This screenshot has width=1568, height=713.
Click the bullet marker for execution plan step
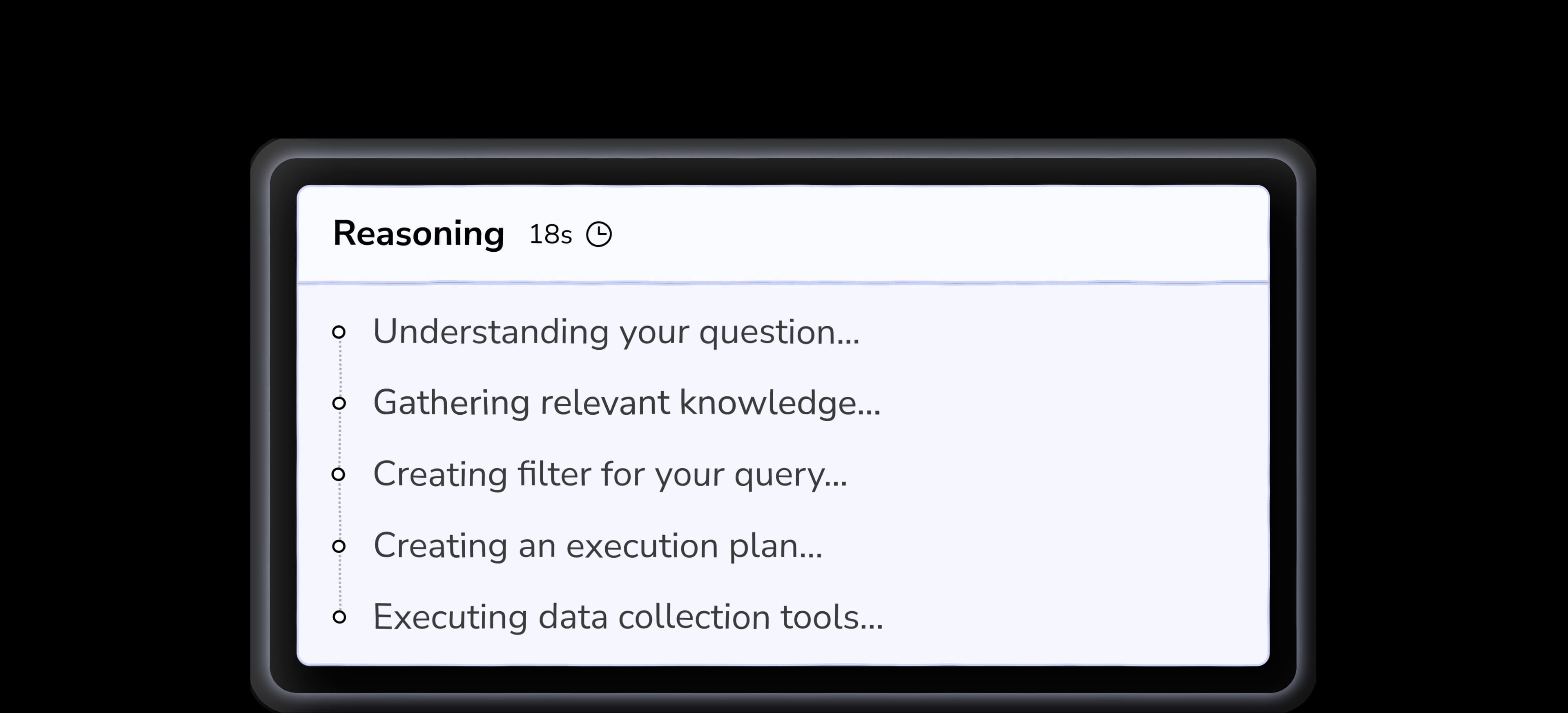340,545
